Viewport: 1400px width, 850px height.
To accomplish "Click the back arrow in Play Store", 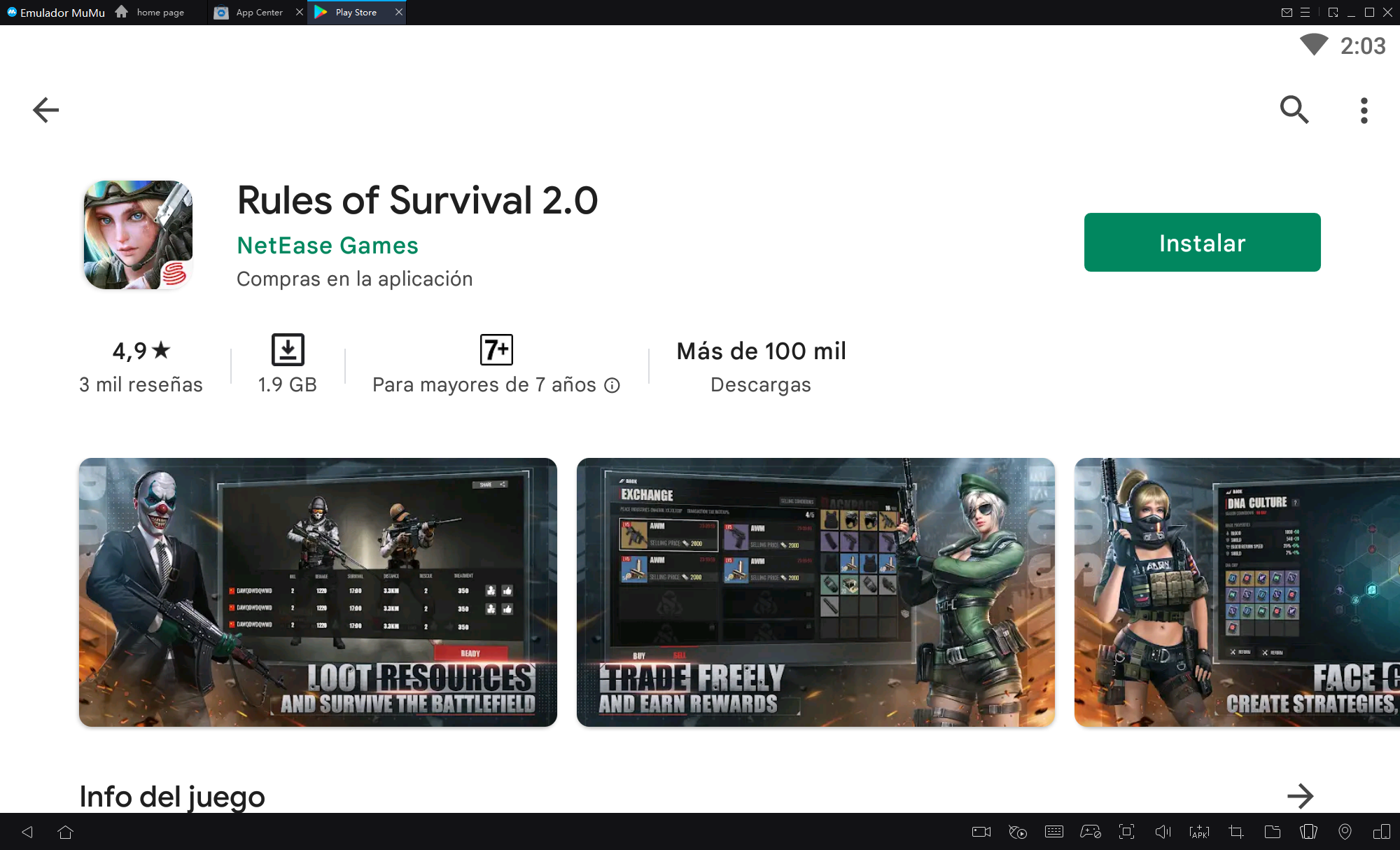I will click(x=46, y=110).
